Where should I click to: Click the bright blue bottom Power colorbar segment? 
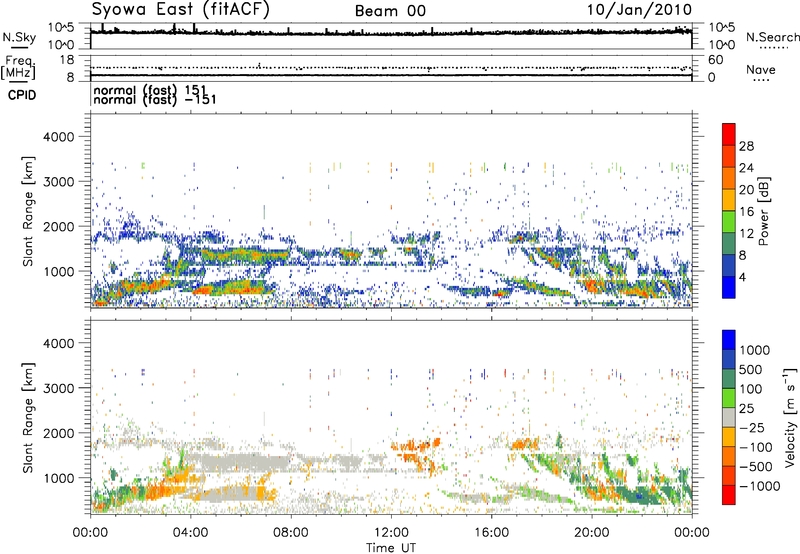point(729,287)
